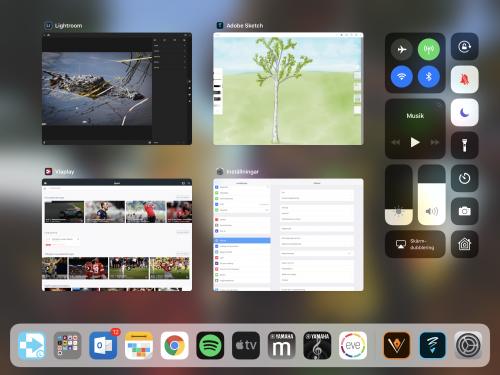The width and height of the screenshot is (500, 375).
Task: Play music in the Musik widget
Action: pyautogui.click(x=415, y=142)
